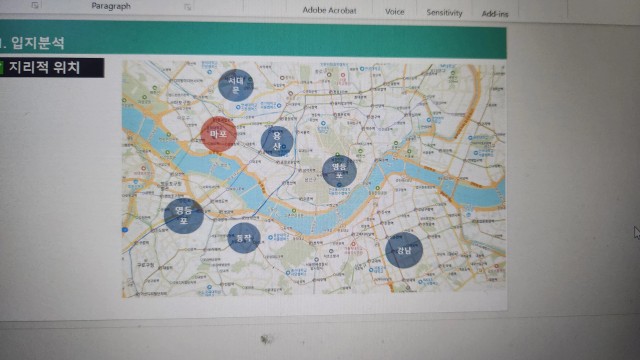Click the Sensitivity ribbon group

pos(444,13)
